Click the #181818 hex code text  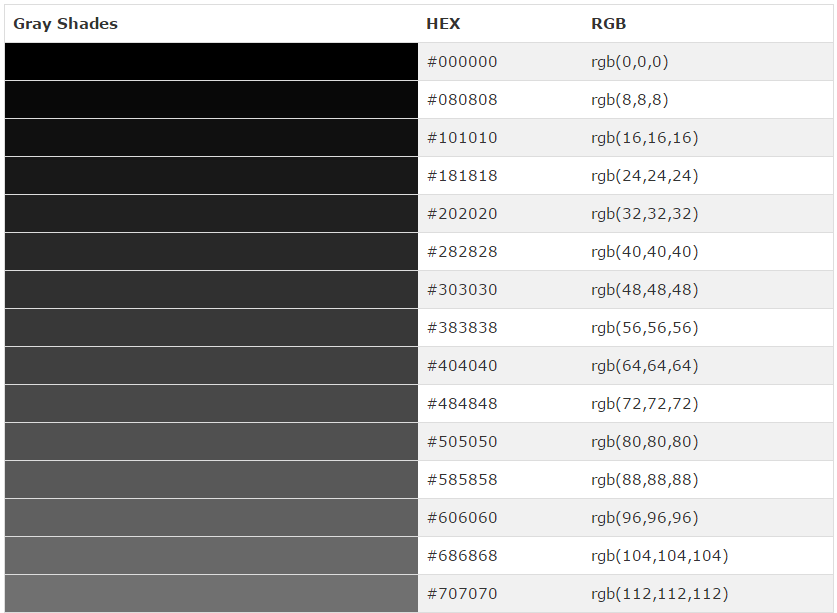click(462, 176)
